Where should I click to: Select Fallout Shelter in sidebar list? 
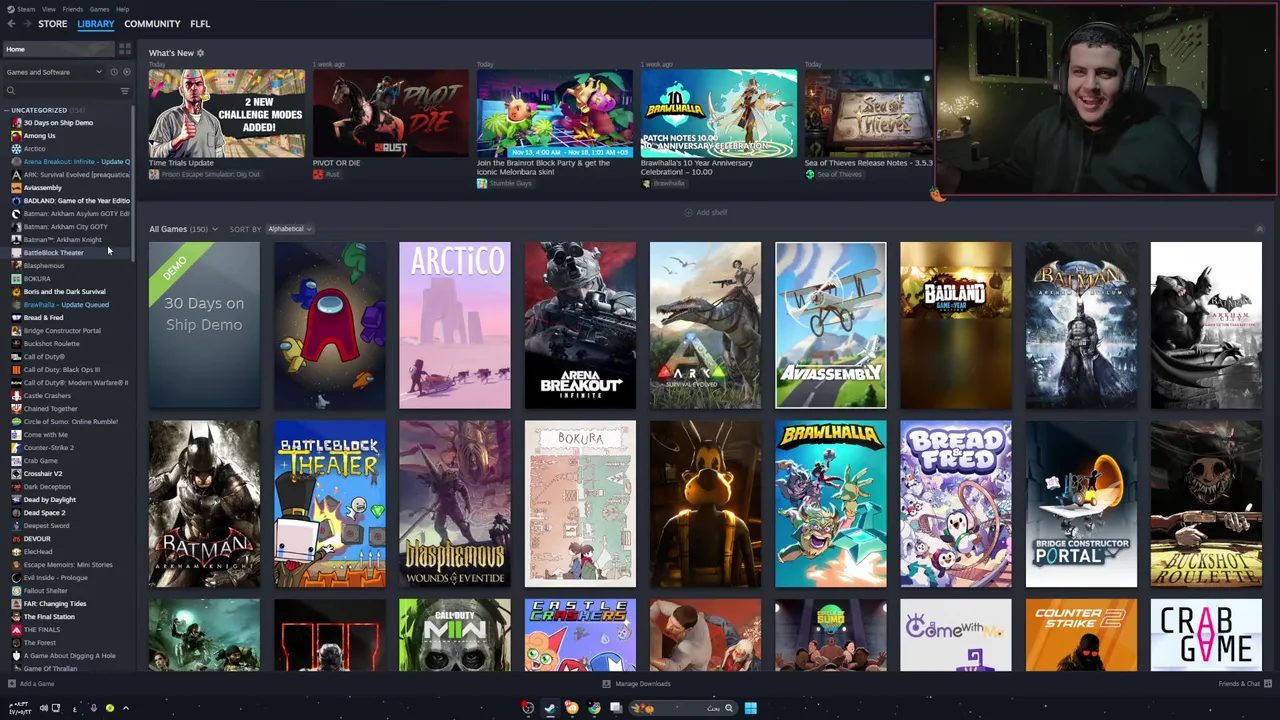(x=46, y=591)
